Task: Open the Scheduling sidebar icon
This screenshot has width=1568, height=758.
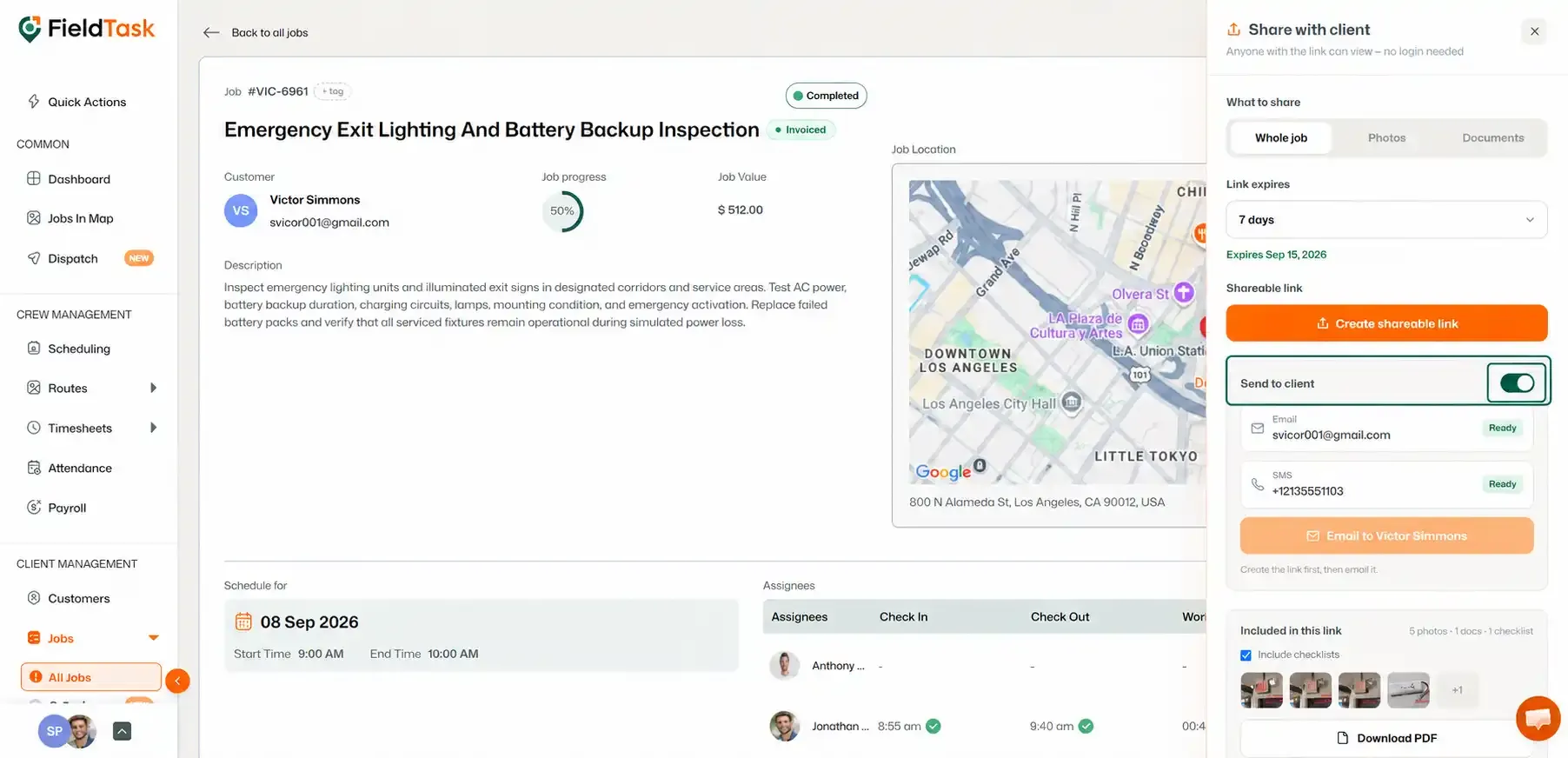Action: click(x=34, y=349)
